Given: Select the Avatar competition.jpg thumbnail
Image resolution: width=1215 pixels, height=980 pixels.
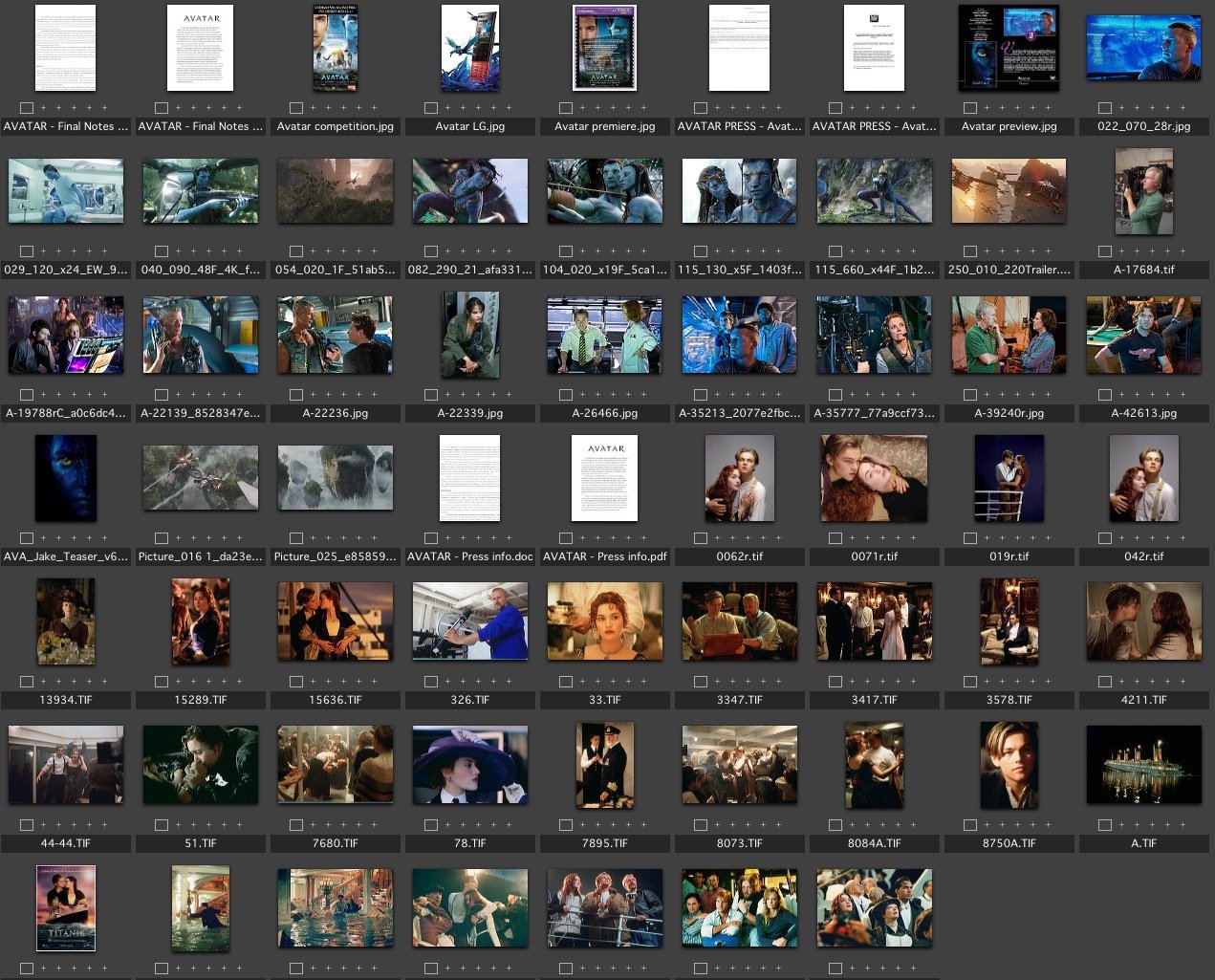Looking at the screenshot, I should (x=335, y=48).
